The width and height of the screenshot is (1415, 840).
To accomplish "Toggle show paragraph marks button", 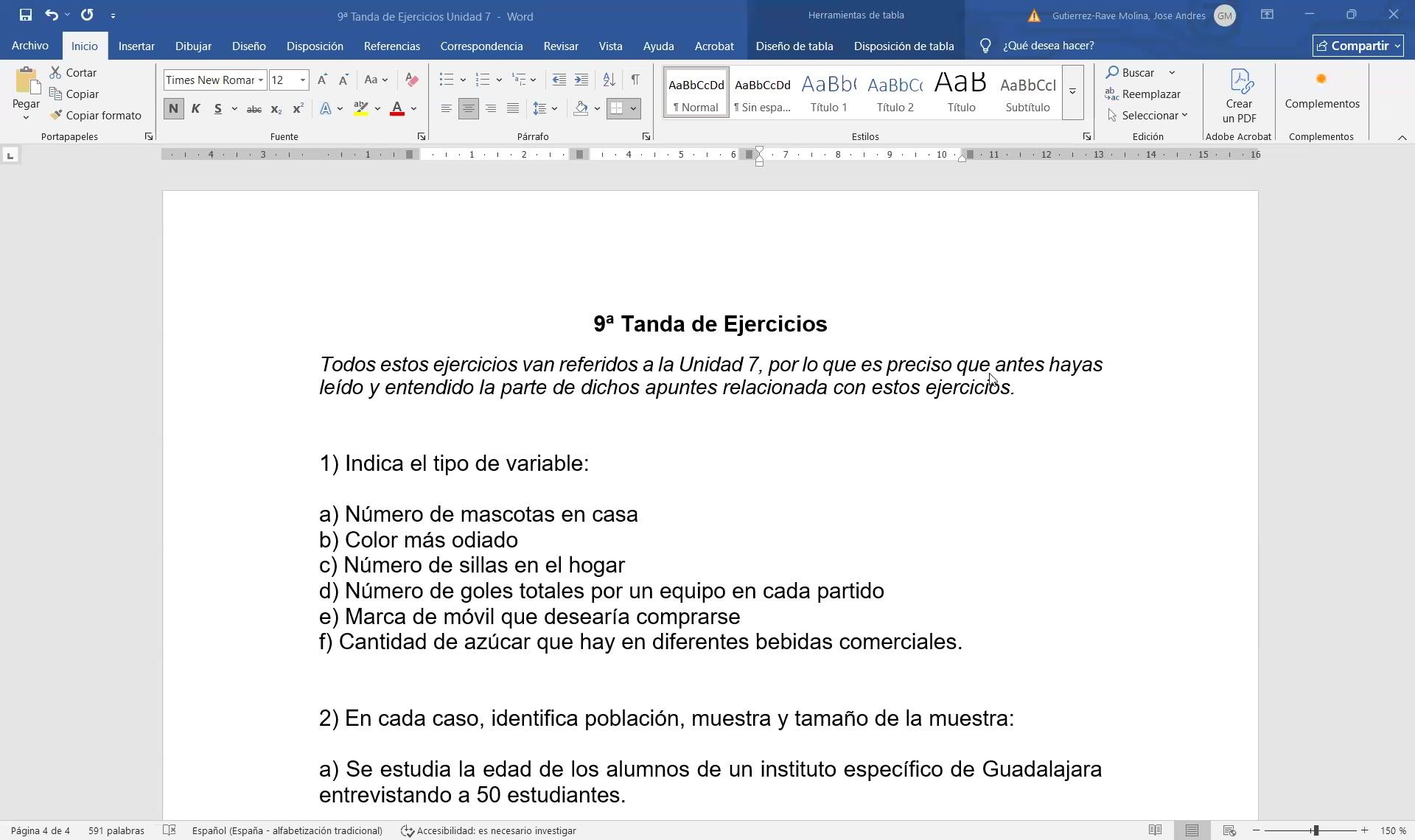I will tap(635, 80).
